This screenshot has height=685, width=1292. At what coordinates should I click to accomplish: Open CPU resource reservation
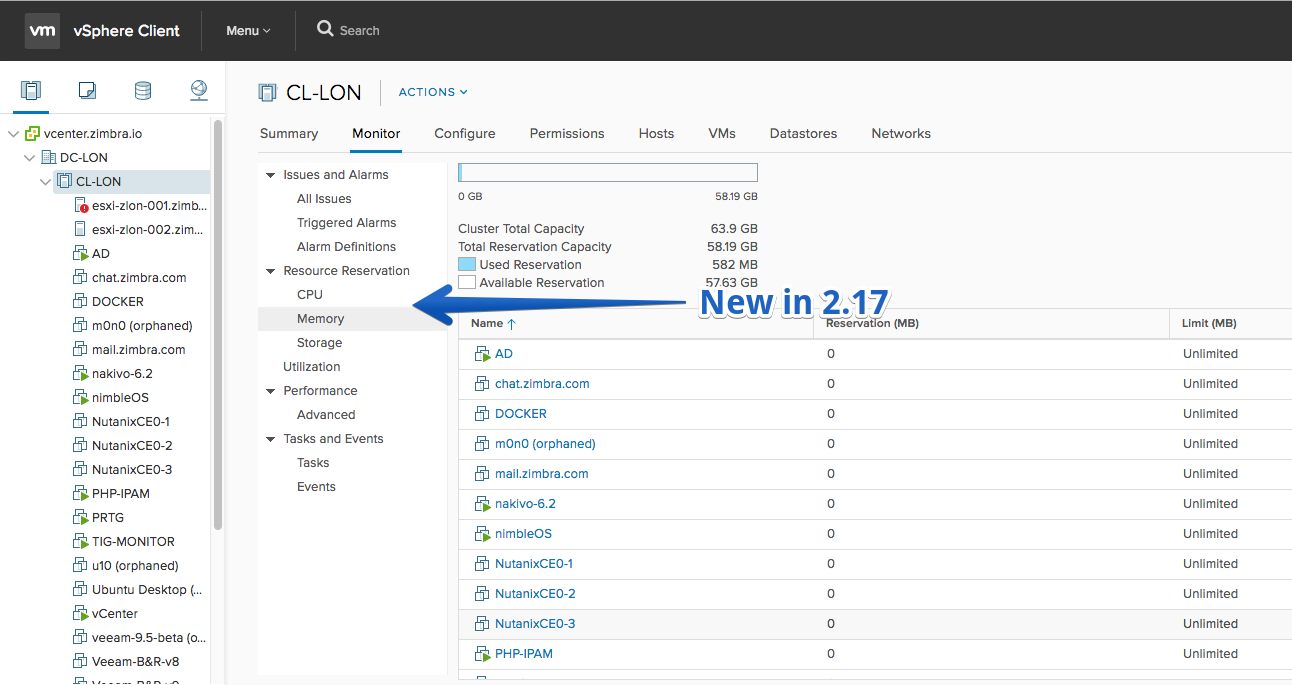point(310,295)
